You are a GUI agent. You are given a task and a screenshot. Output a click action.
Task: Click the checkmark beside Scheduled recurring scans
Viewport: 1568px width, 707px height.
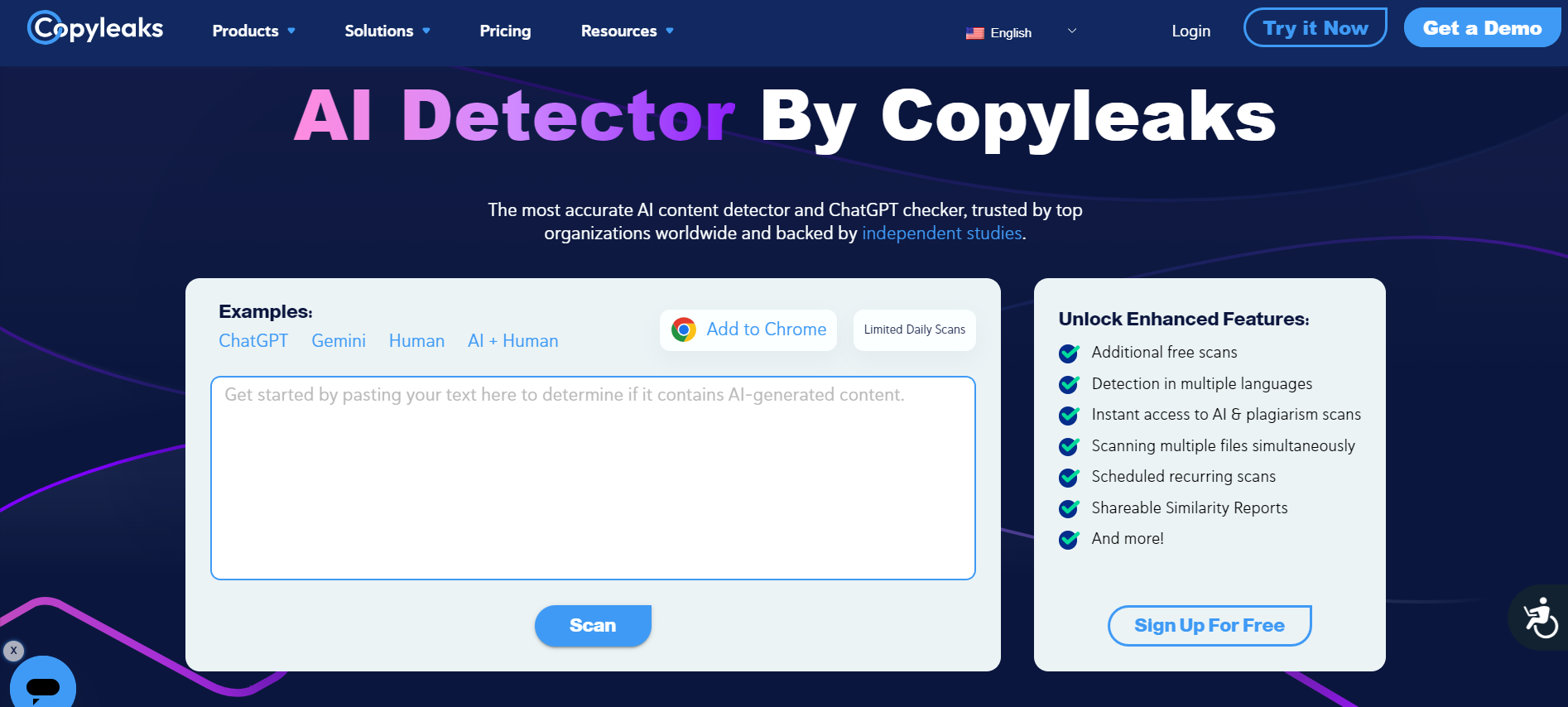pyautogui.click(x=1069, y=478)
